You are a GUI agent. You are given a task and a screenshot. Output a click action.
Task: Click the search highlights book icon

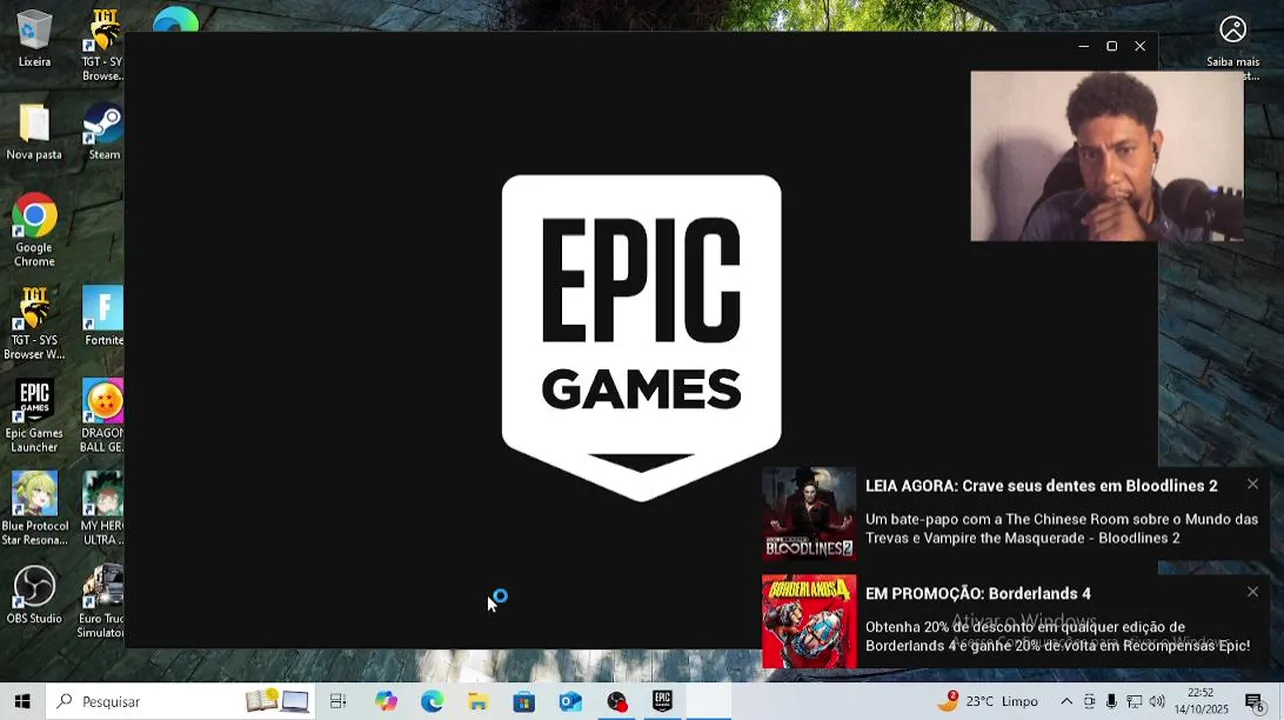point(262,701)
